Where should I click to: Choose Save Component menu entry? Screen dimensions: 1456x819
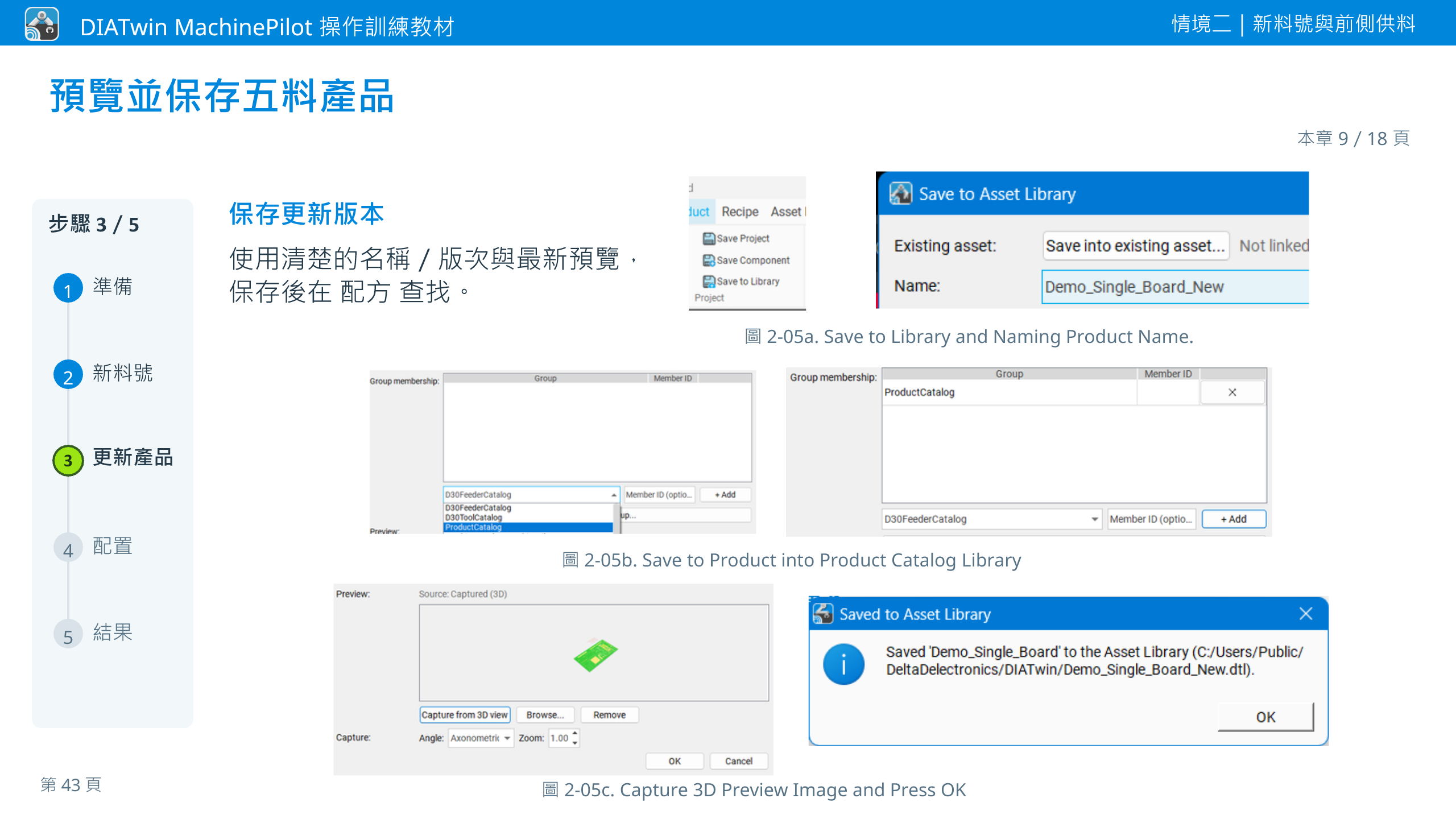pyautogui.click(x=746, y=260)
